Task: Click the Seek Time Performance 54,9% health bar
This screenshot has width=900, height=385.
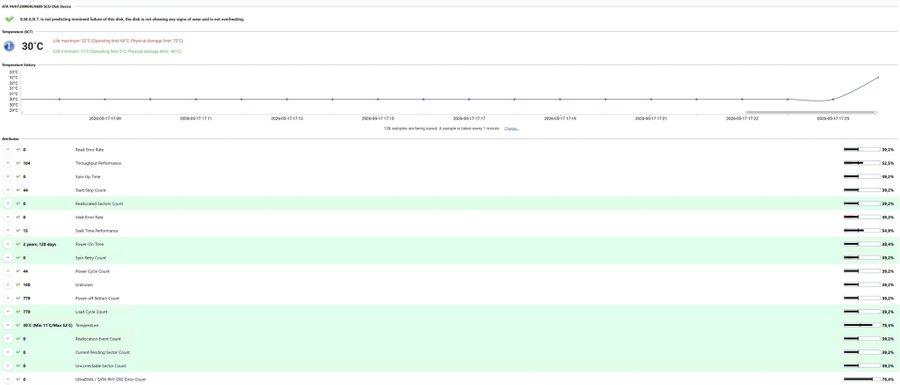Action: coord(862,231)
